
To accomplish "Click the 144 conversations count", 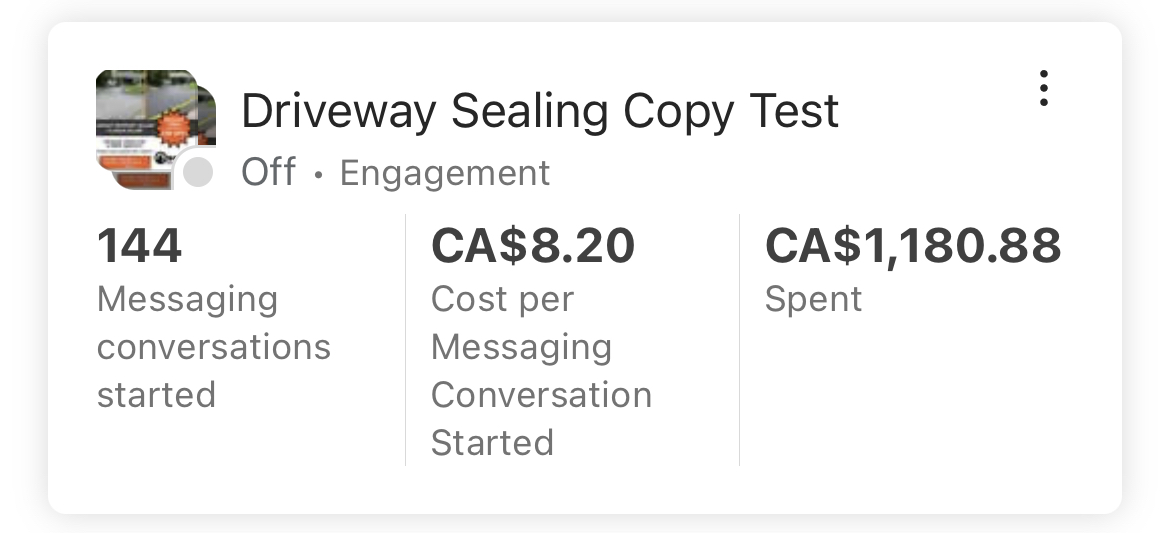I will click(x=139, y=246).
